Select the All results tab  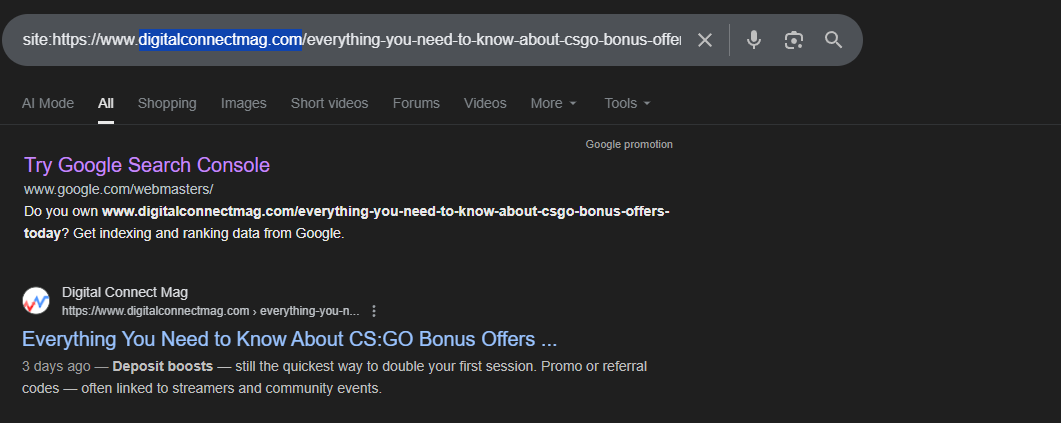click(106, 103)
